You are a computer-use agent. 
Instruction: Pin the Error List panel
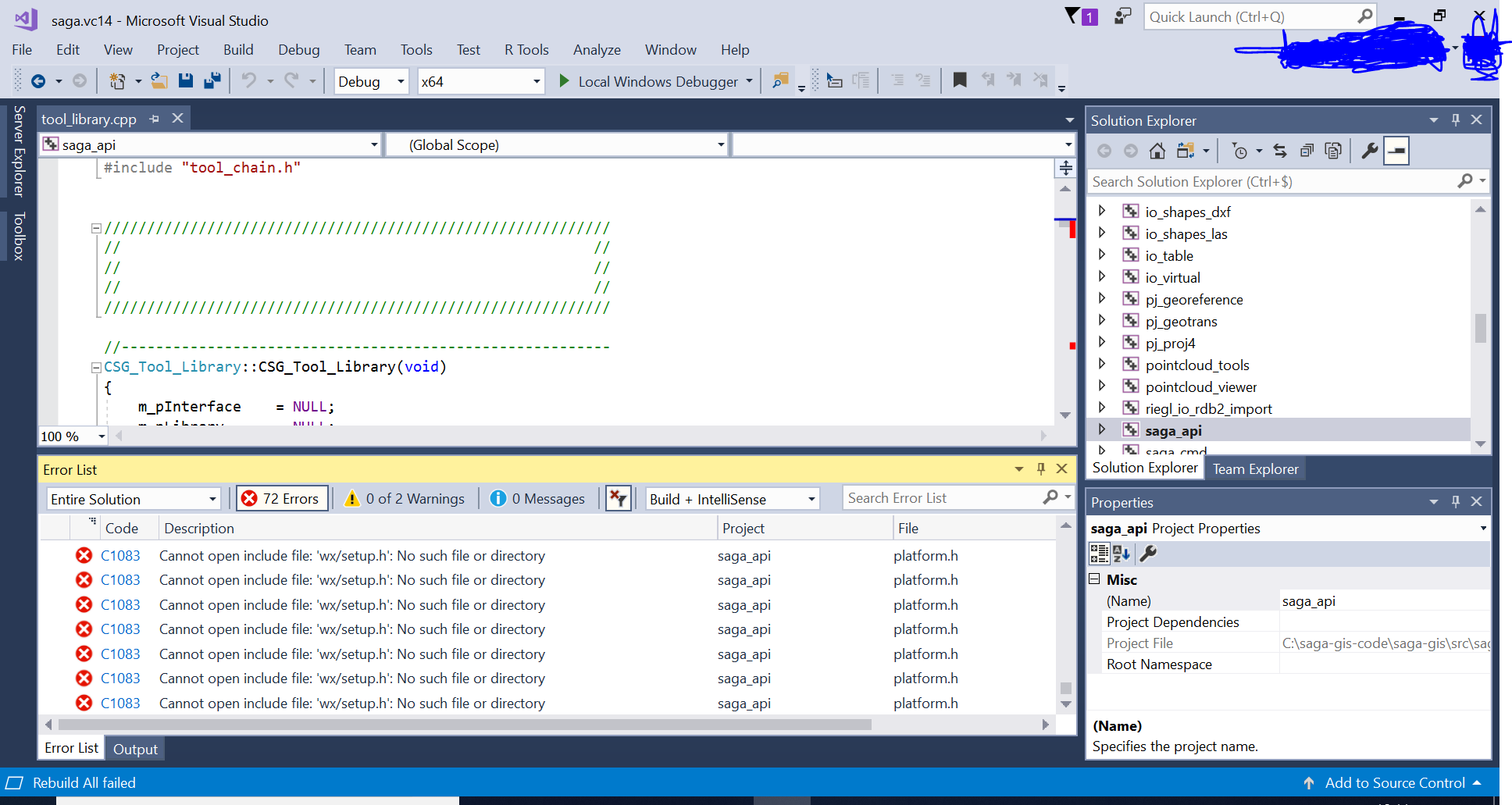coord(1041,468)
